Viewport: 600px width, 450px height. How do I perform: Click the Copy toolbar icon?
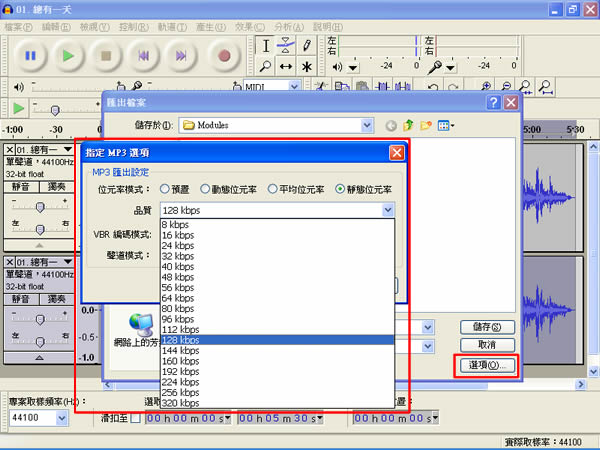342,87
